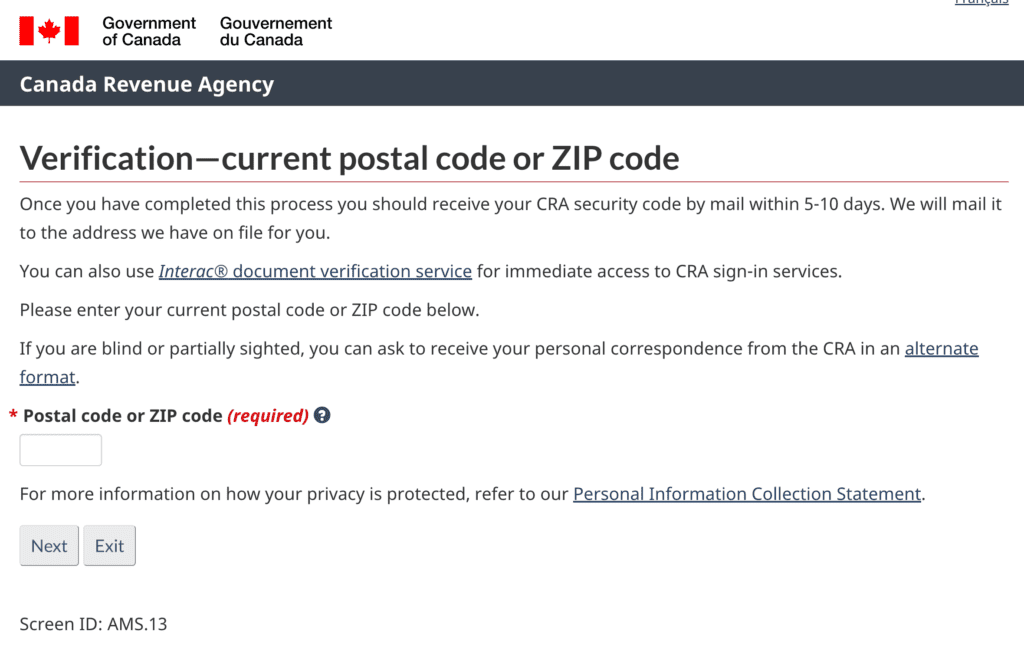Click the Canada Revenue Agency banner title
This screenshot has width=1024, height=651.
[147, 84]
